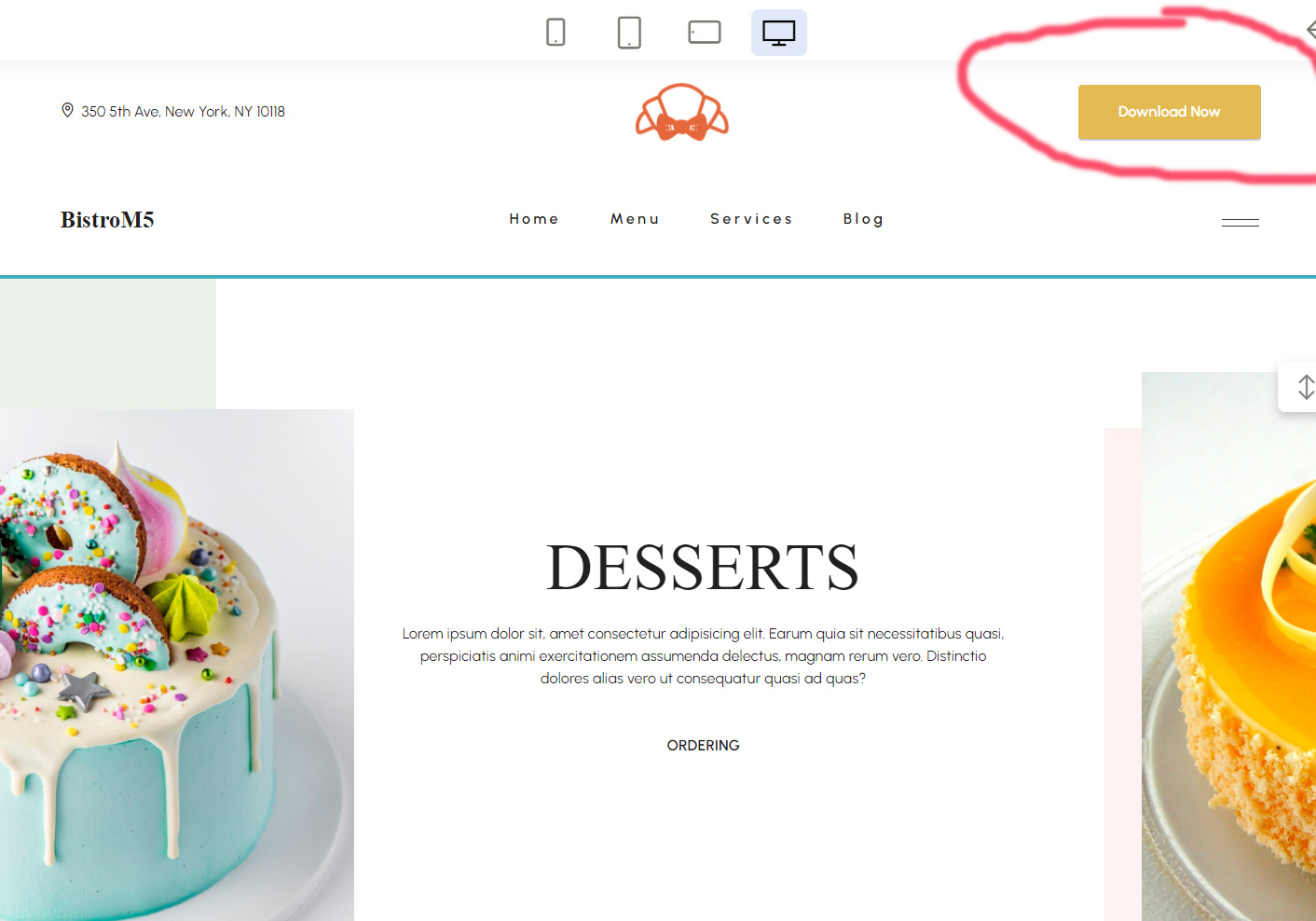Click the up-down arrows move block icon

pyautogui.click(x=1306, y=387)
